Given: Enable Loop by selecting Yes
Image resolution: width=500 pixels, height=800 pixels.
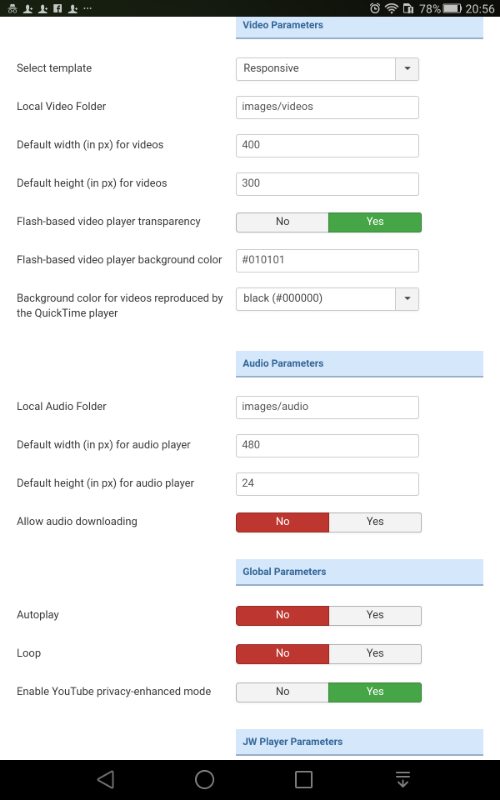Looking at the screenshot, I should (x=375, y=654).
